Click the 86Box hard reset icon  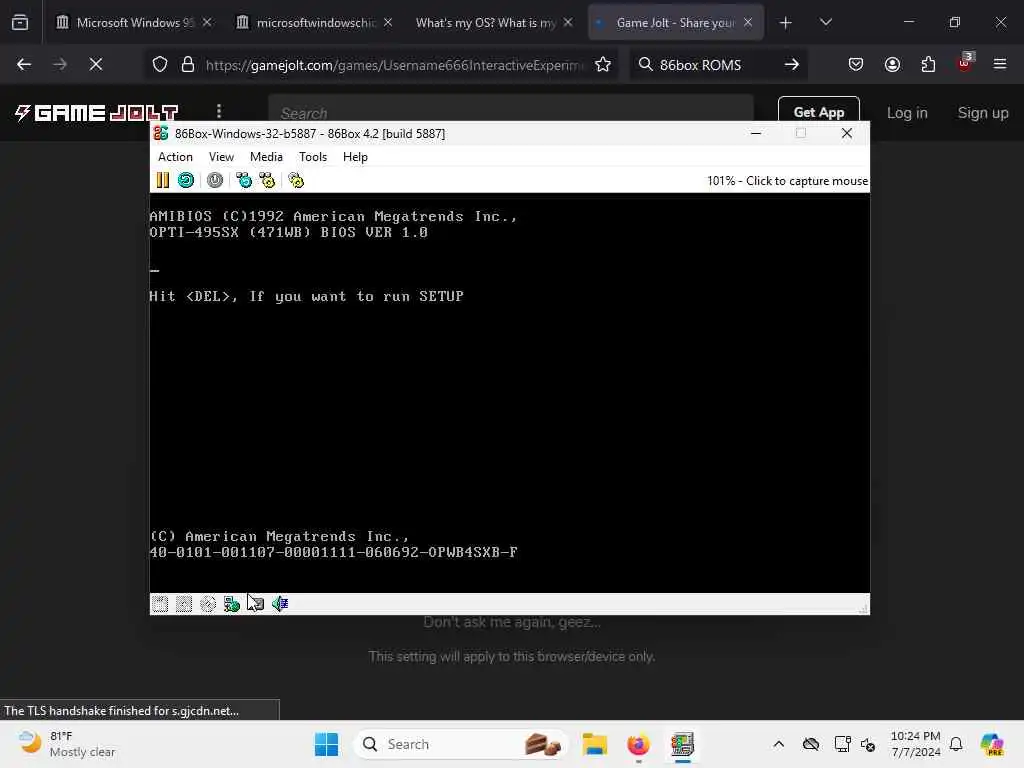pos(186,180)
